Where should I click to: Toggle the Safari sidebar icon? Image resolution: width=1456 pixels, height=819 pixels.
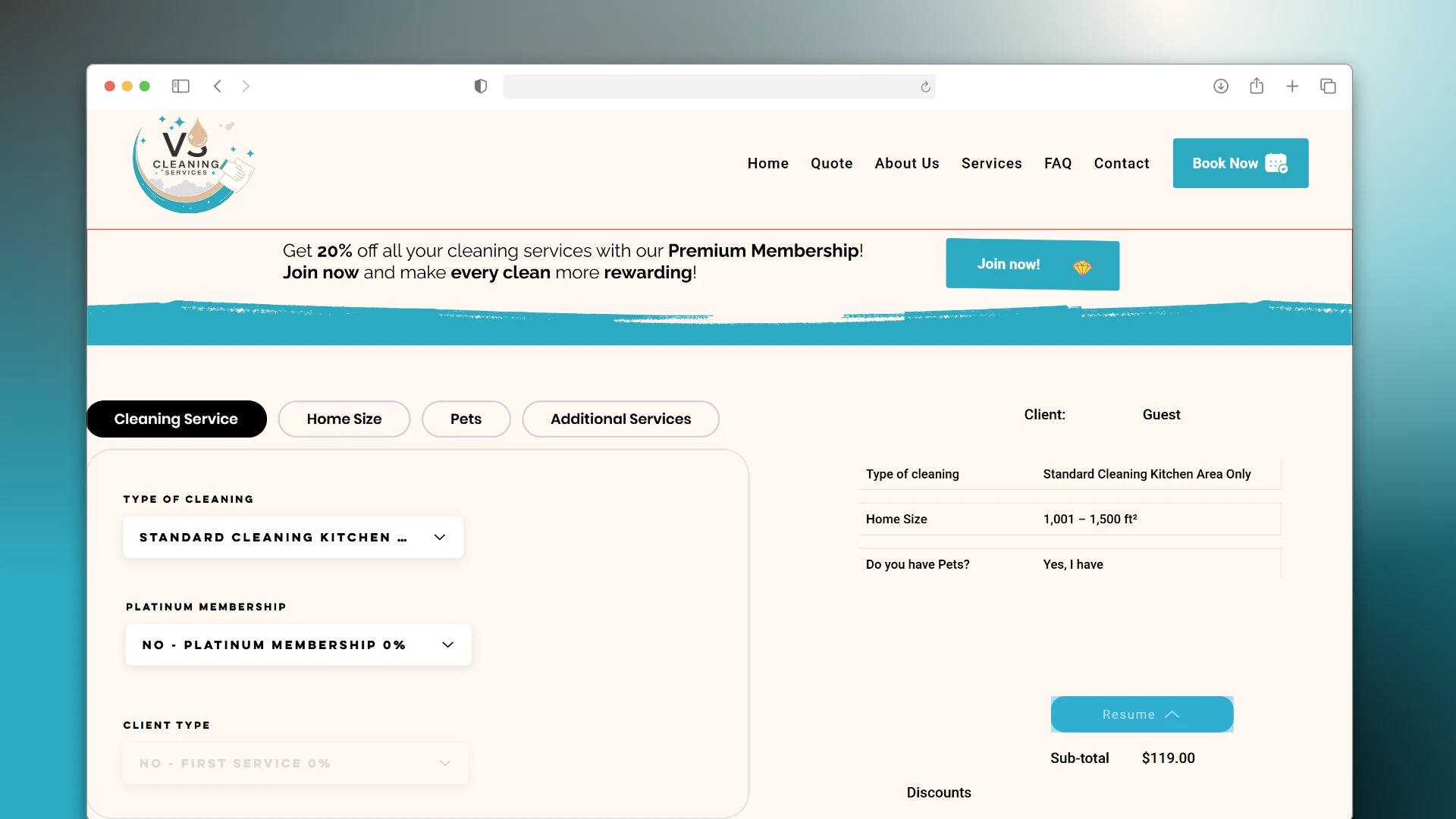point(180,86)
